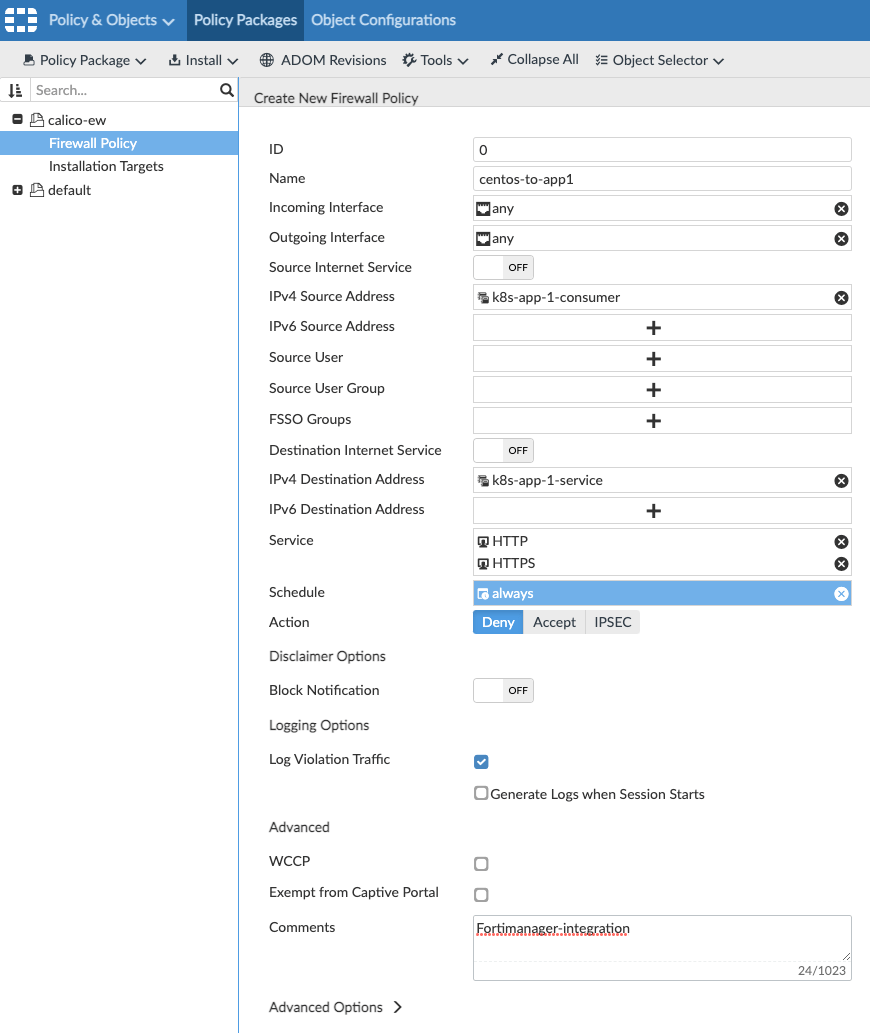
Task: Check Generate Logs when Session Starts
Action: (x=481, y=793)
